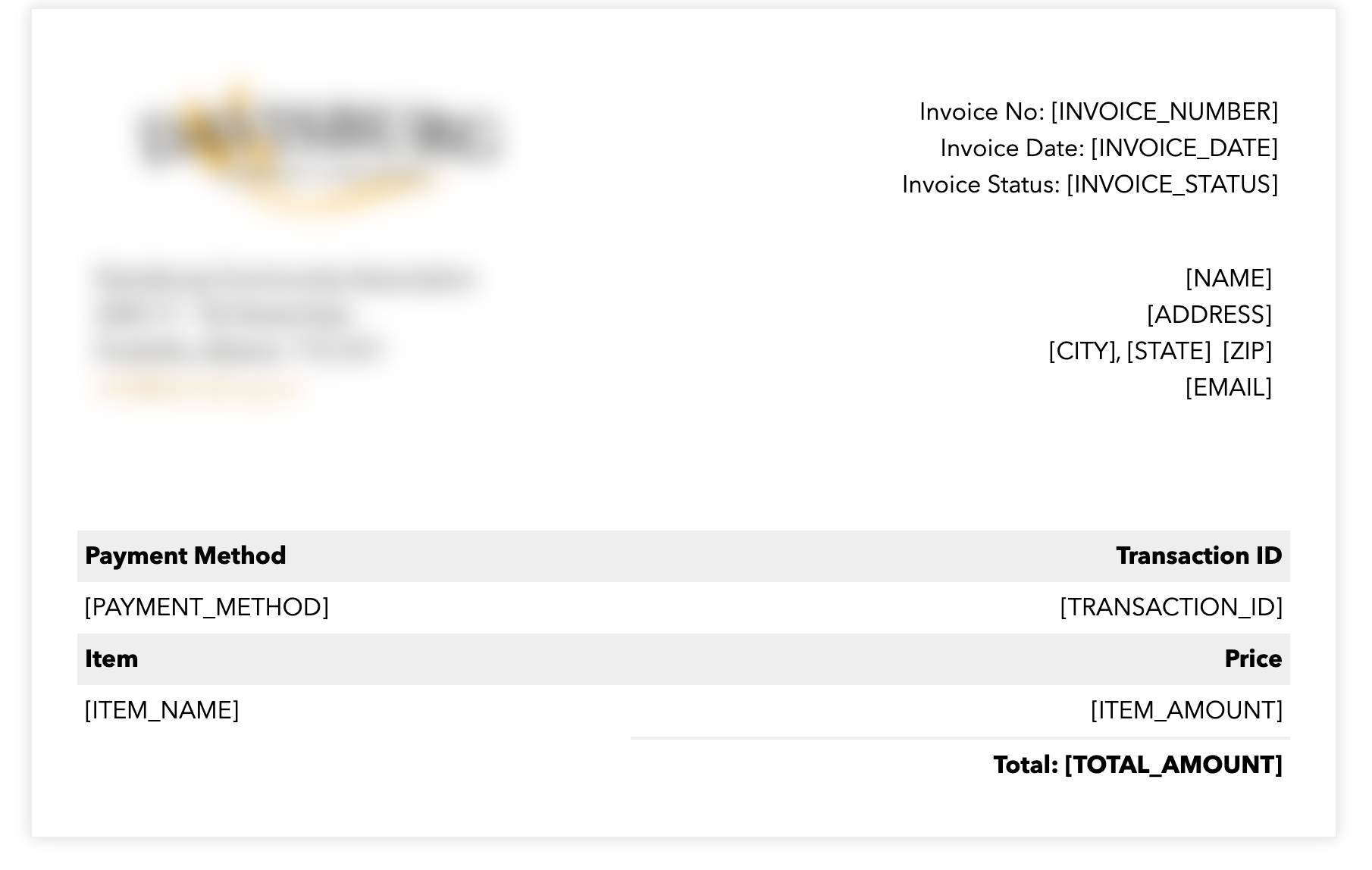Click the blurred company name line
The height and width of the screenshot is (870, 1372).
click(284, 279)
